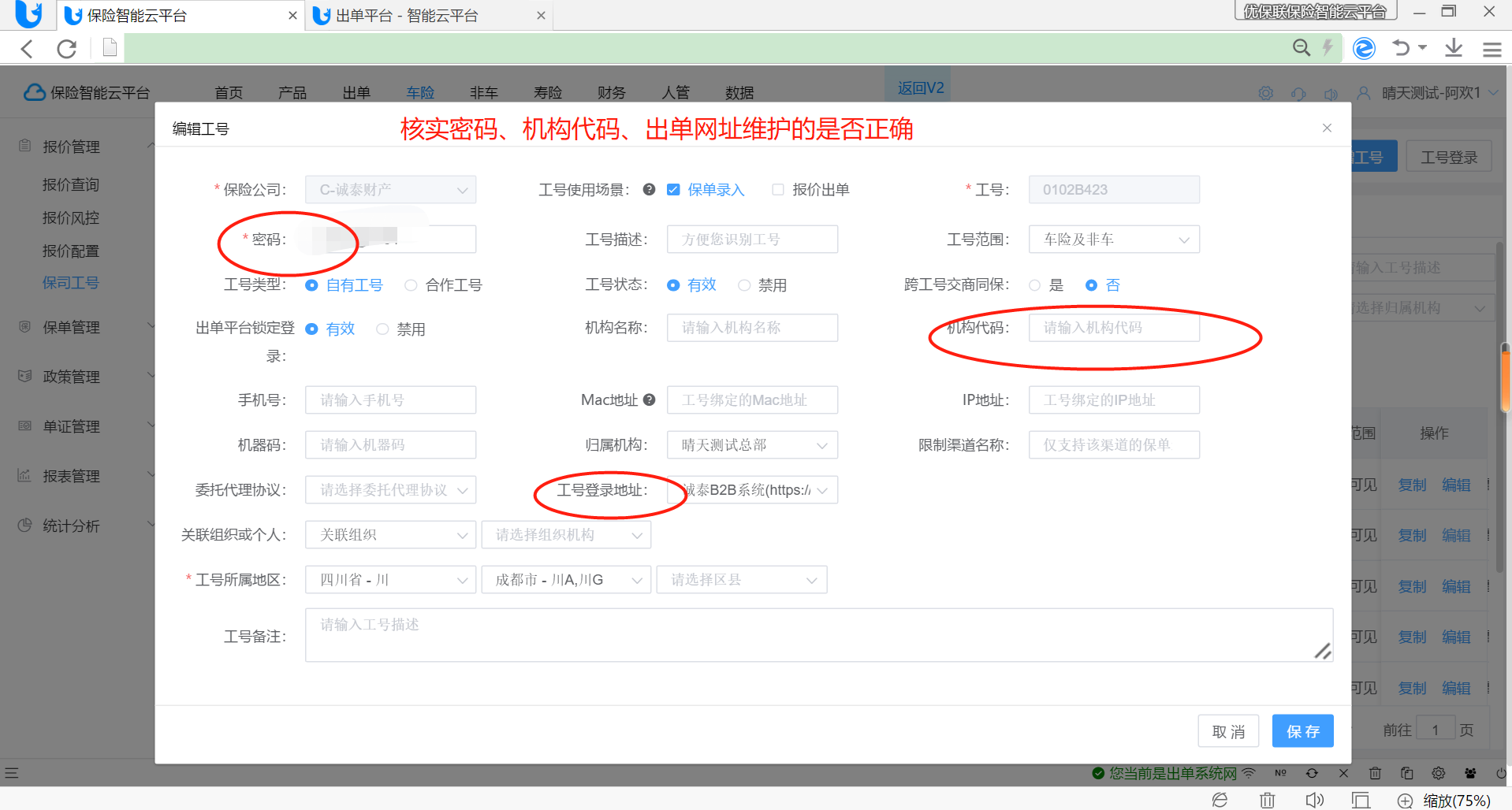Select 自有工号 radio button
The height and width of the screenshot is (810, 1512).
pos(311,285)
